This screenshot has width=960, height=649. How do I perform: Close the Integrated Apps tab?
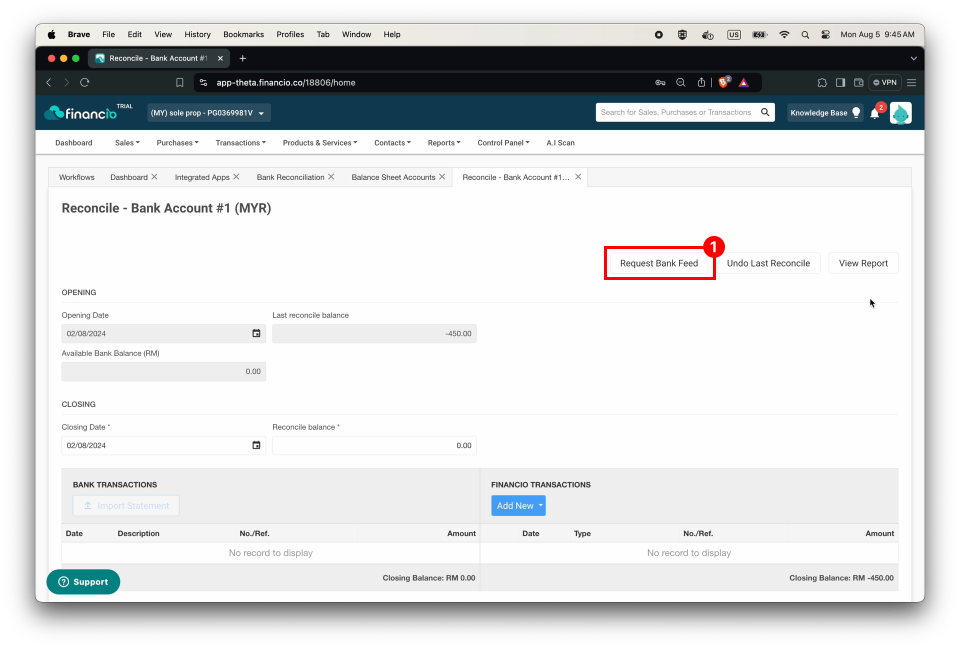pos(236,177)
